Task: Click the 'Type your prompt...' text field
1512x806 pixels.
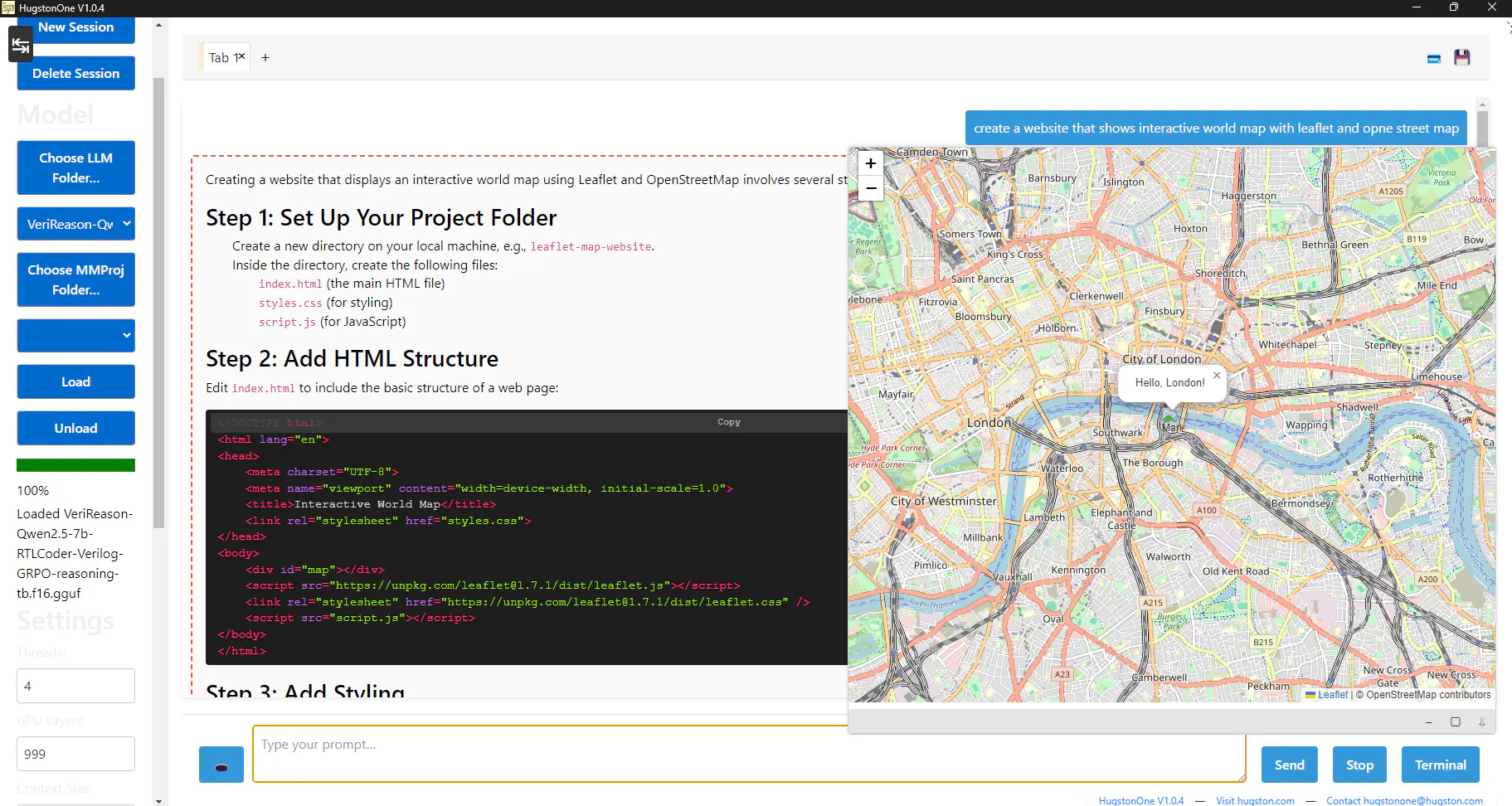Action: click(x=749, y=754)
